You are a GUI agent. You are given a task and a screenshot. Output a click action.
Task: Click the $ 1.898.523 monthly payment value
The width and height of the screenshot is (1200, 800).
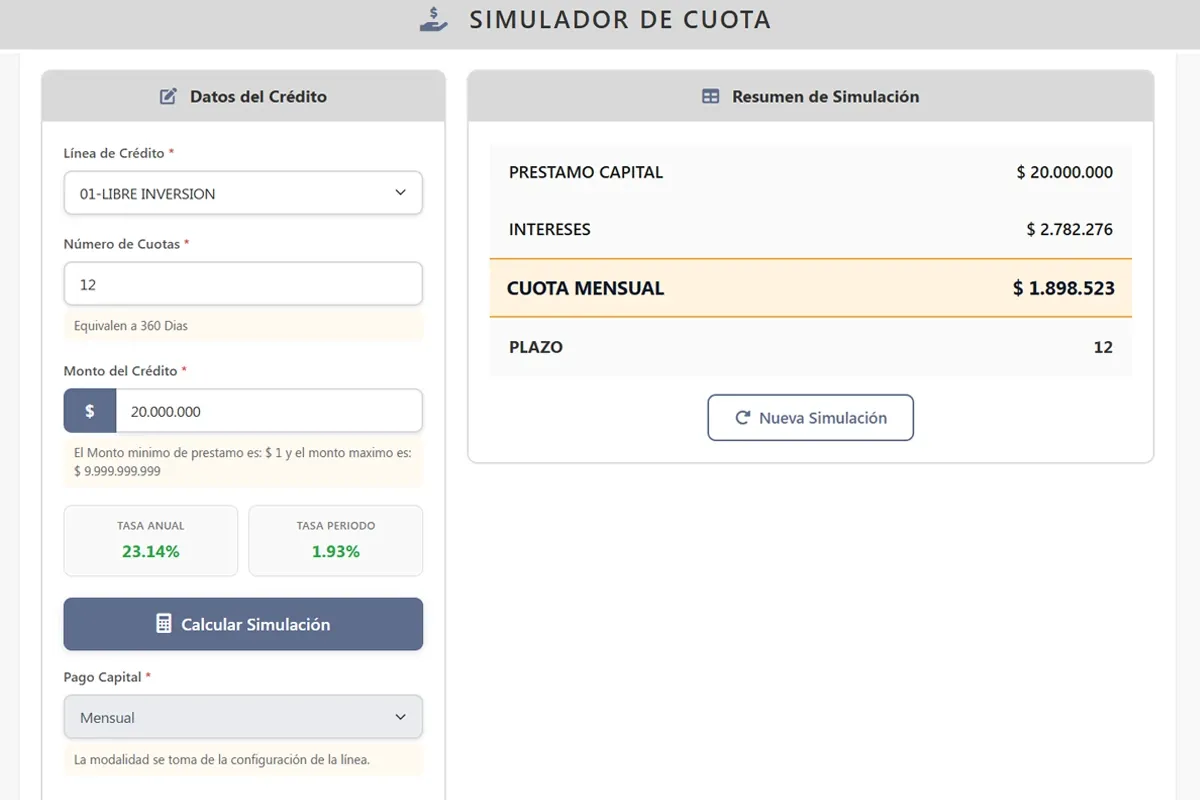[x=1063, y=288]
